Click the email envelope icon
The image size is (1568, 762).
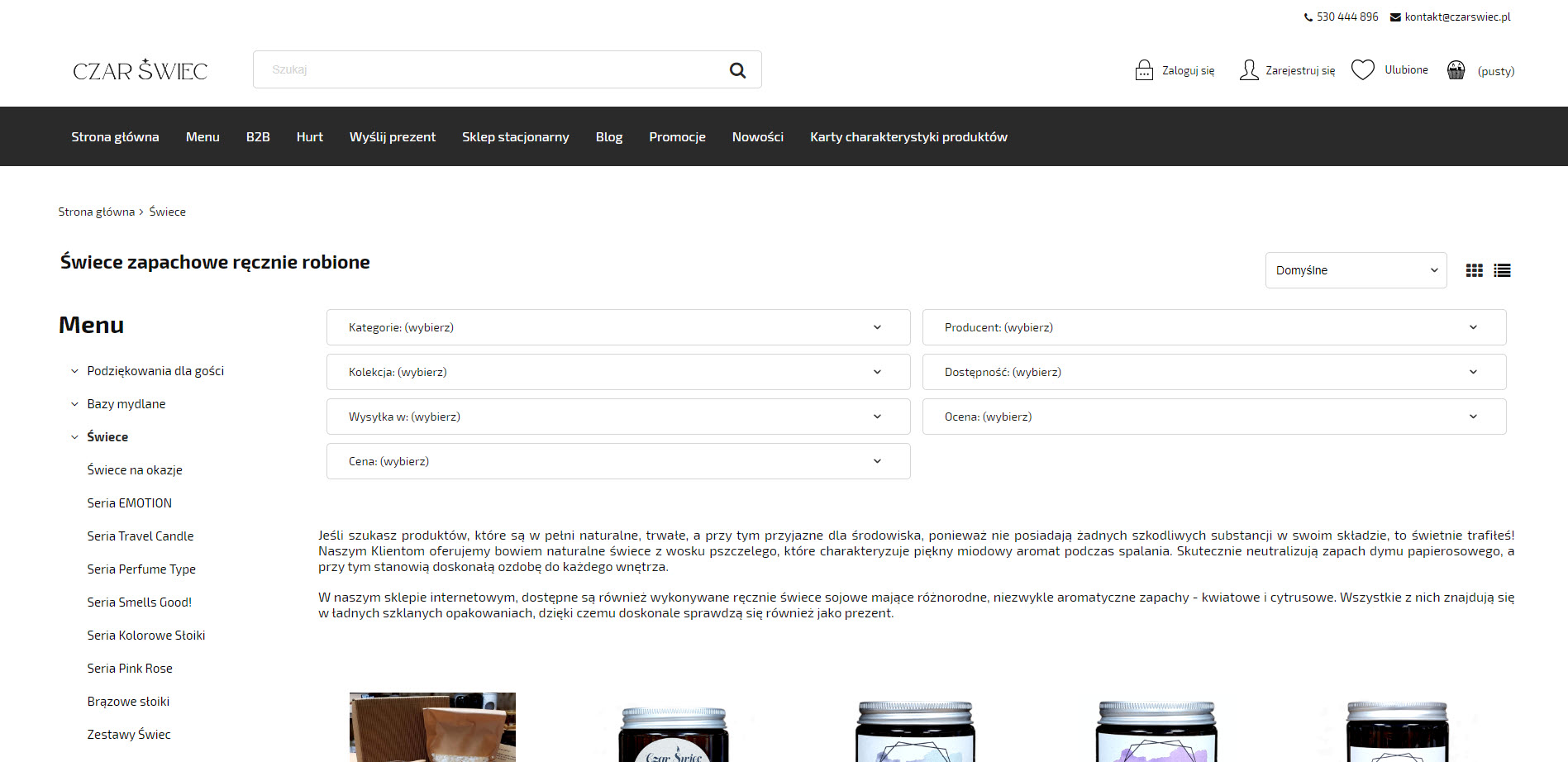pos(1395,17)
